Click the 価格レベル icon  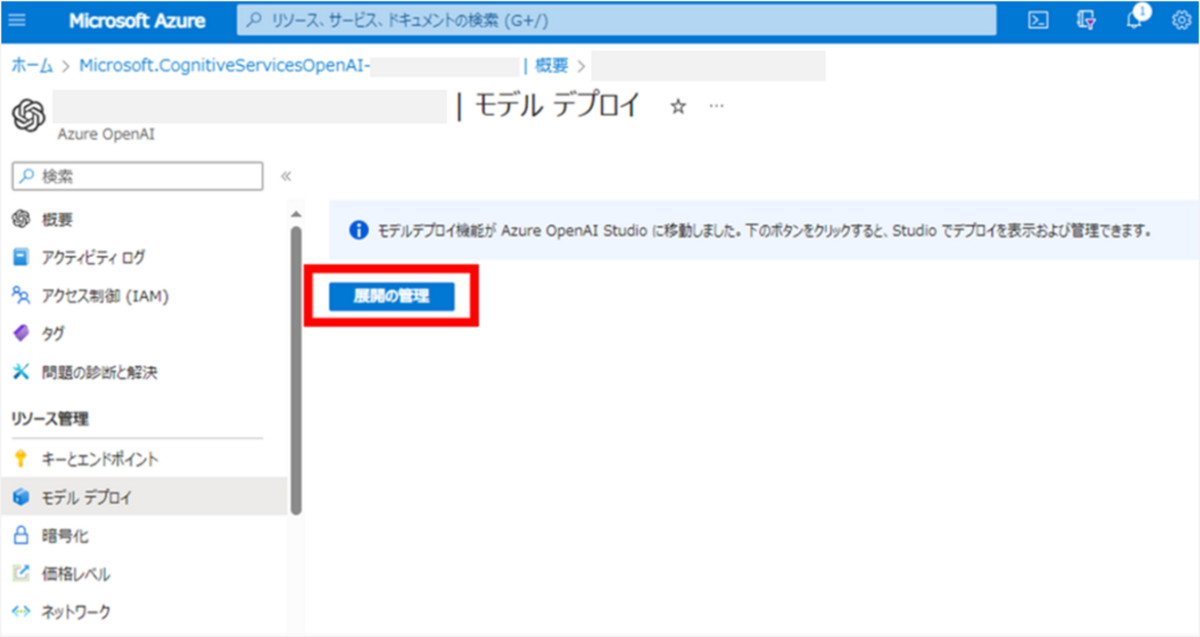point(21,574)
